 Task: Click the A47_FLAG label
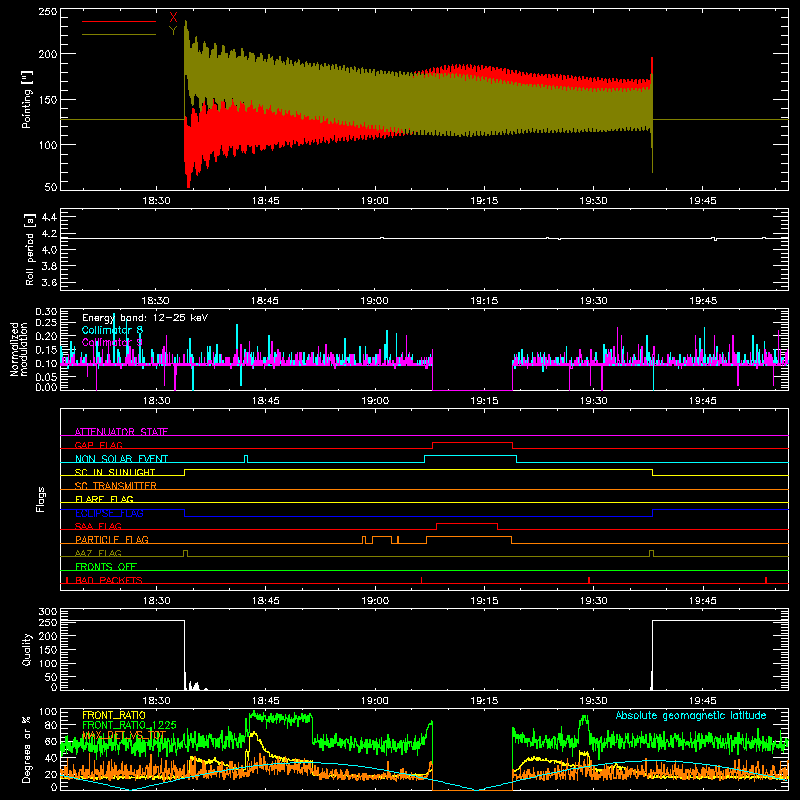tap(98, 553)
